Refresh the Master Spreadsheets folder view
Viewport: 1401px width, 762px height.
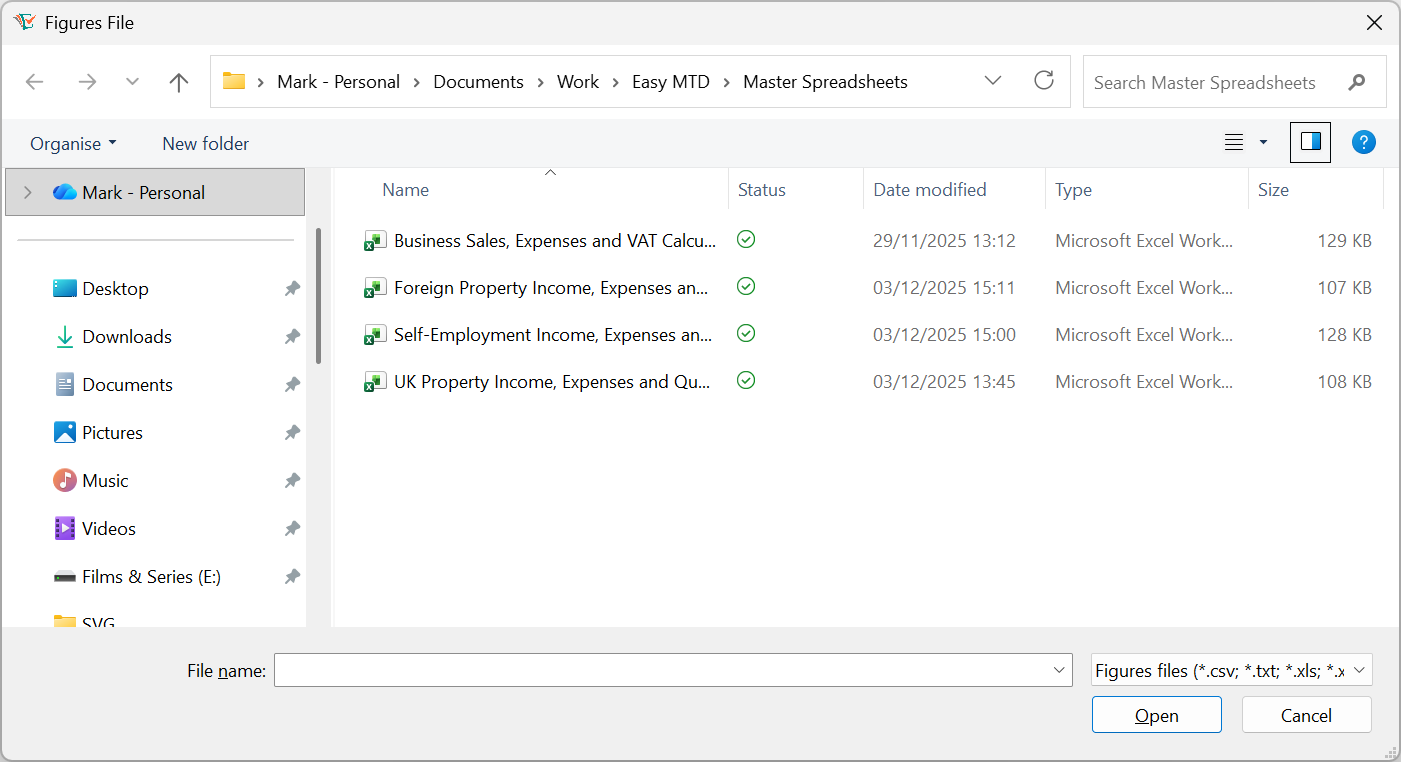[x=1044, y=81]
